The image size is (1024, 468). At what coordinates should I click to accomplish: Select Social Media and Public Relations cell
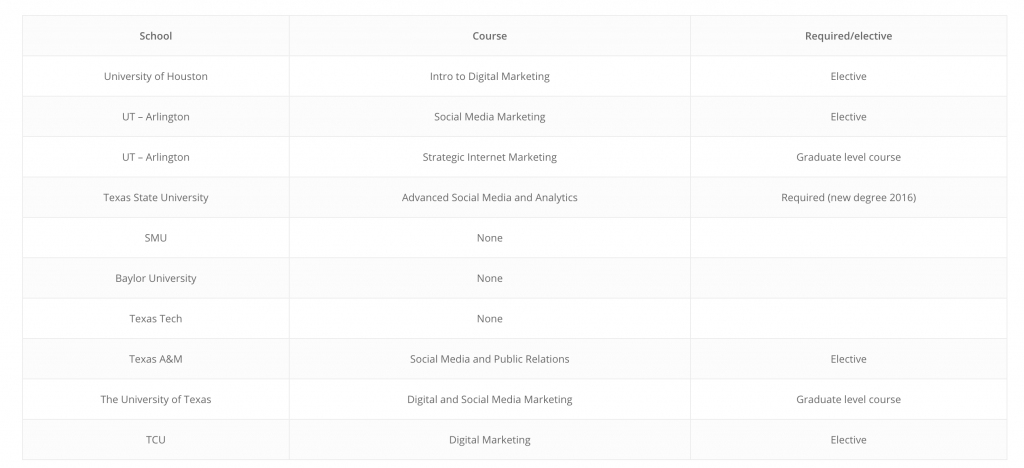[x=490, y=360]
